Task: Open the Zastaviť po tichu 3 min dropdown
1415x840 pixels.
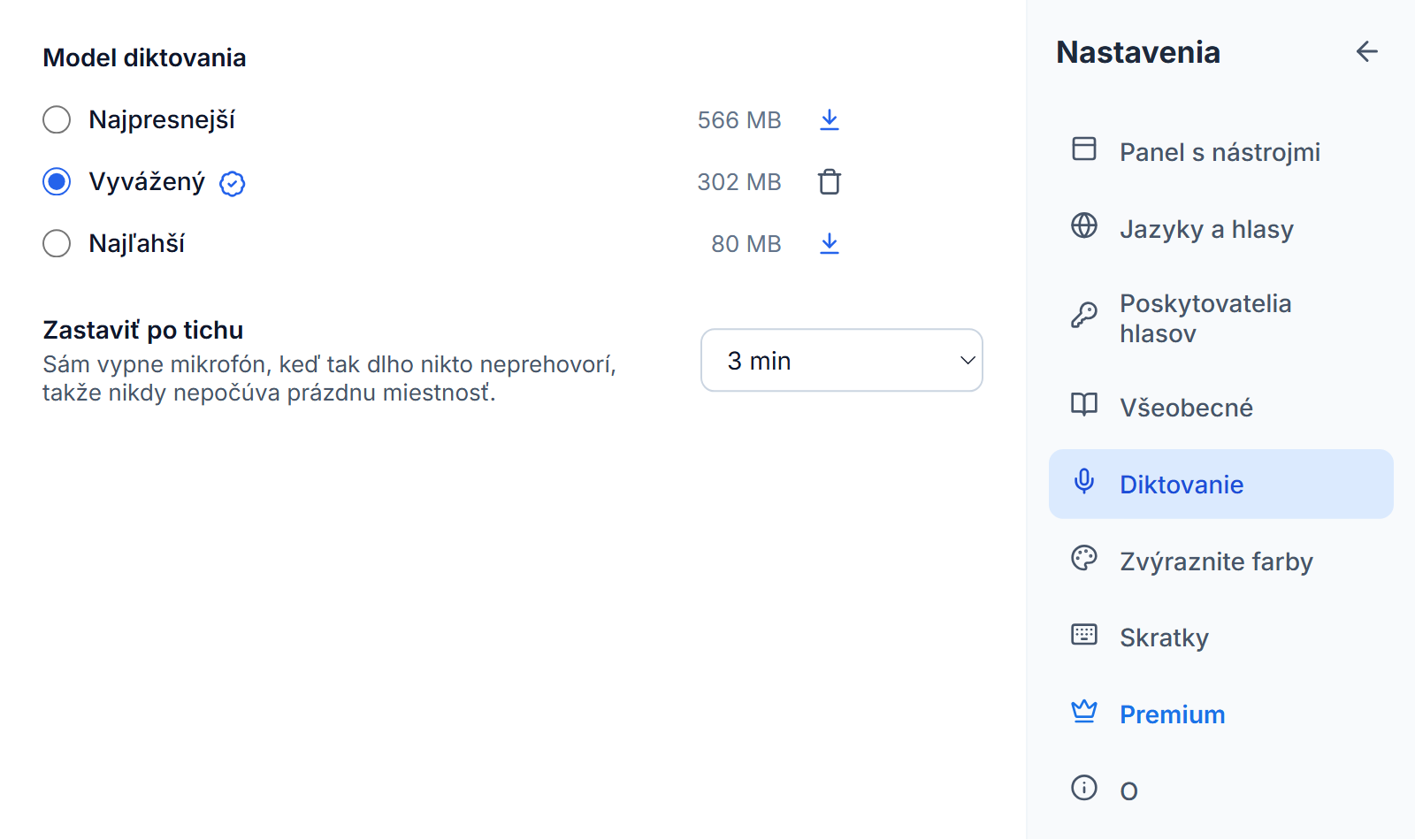Action: point(842,360)
